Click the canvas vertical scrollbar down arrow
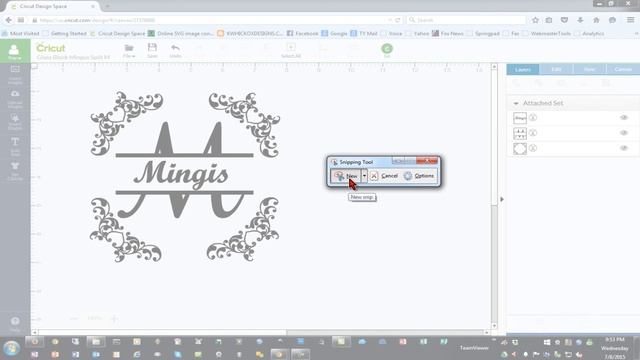Viewport: 640px width, 360px height. [x=494, y=326]
